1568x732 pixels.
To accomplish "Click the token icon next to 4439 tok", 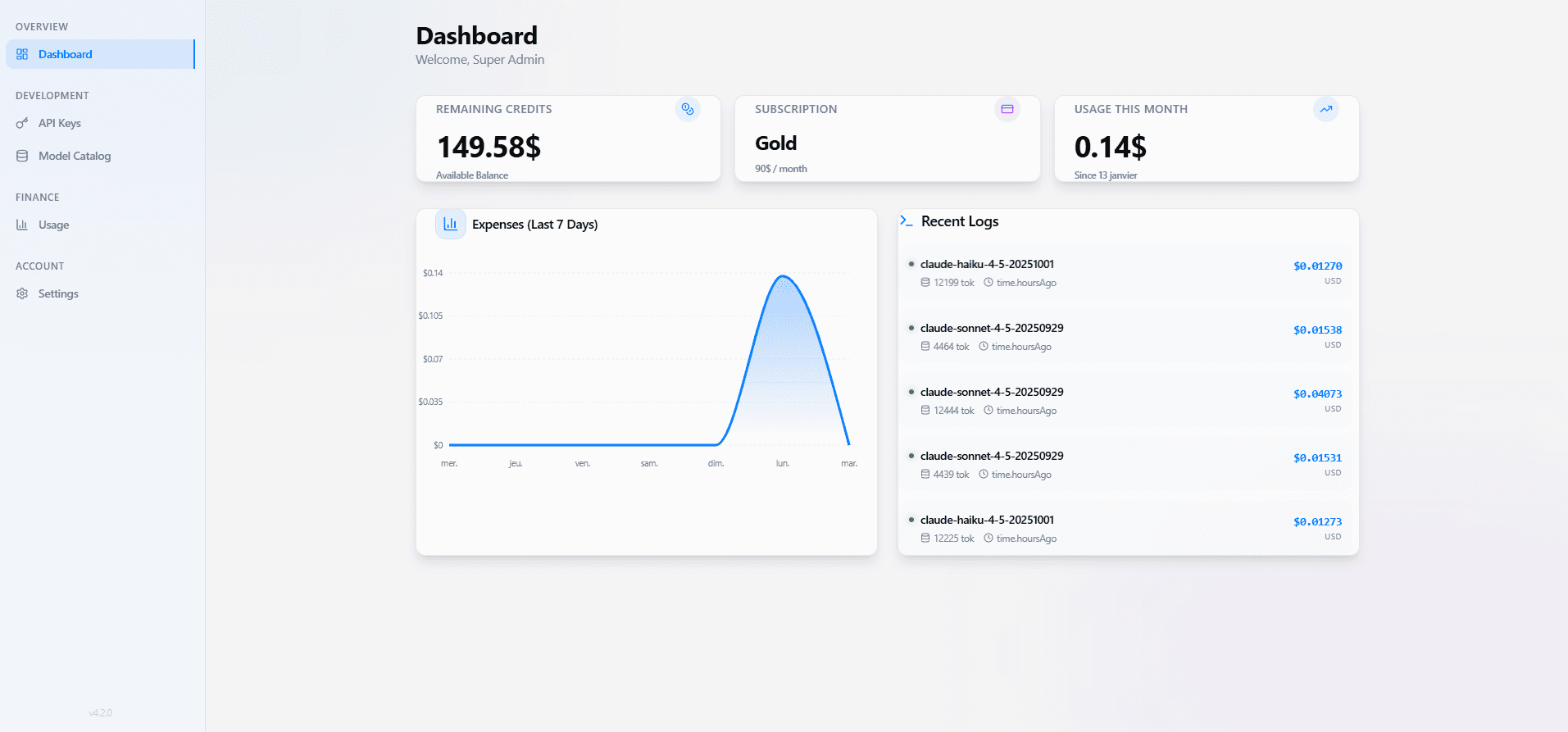I will click(x=925, y=474).
